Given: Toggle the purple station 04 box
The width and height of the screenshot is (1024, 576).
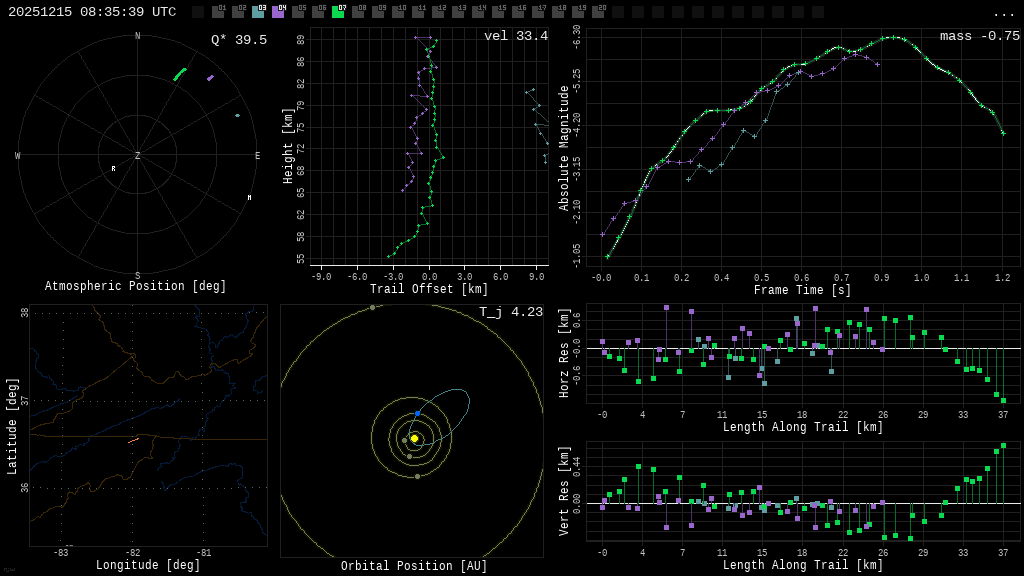Looking at the screenshot, I should 278,12.
